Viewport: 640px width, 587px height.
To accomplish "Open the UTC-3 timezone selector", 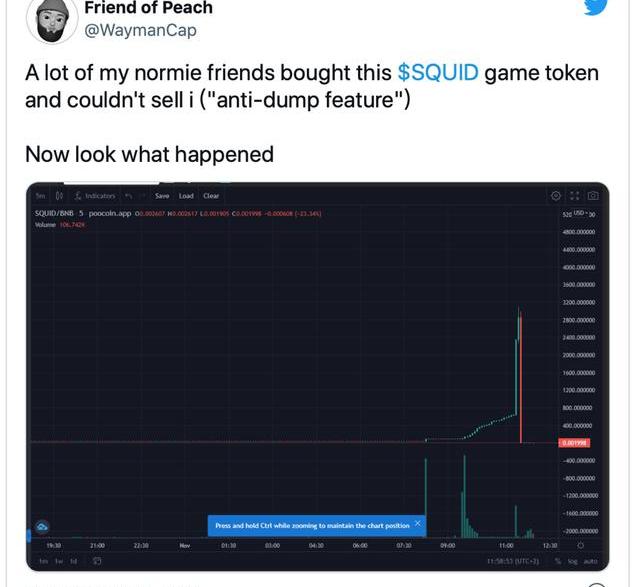I will coord(520,561).
